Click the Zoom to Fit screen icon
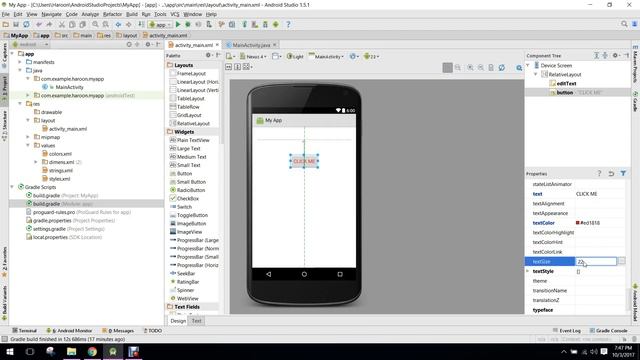Image resolution: width=640 pixels, height=360 pixels. [x=447, y=68]
